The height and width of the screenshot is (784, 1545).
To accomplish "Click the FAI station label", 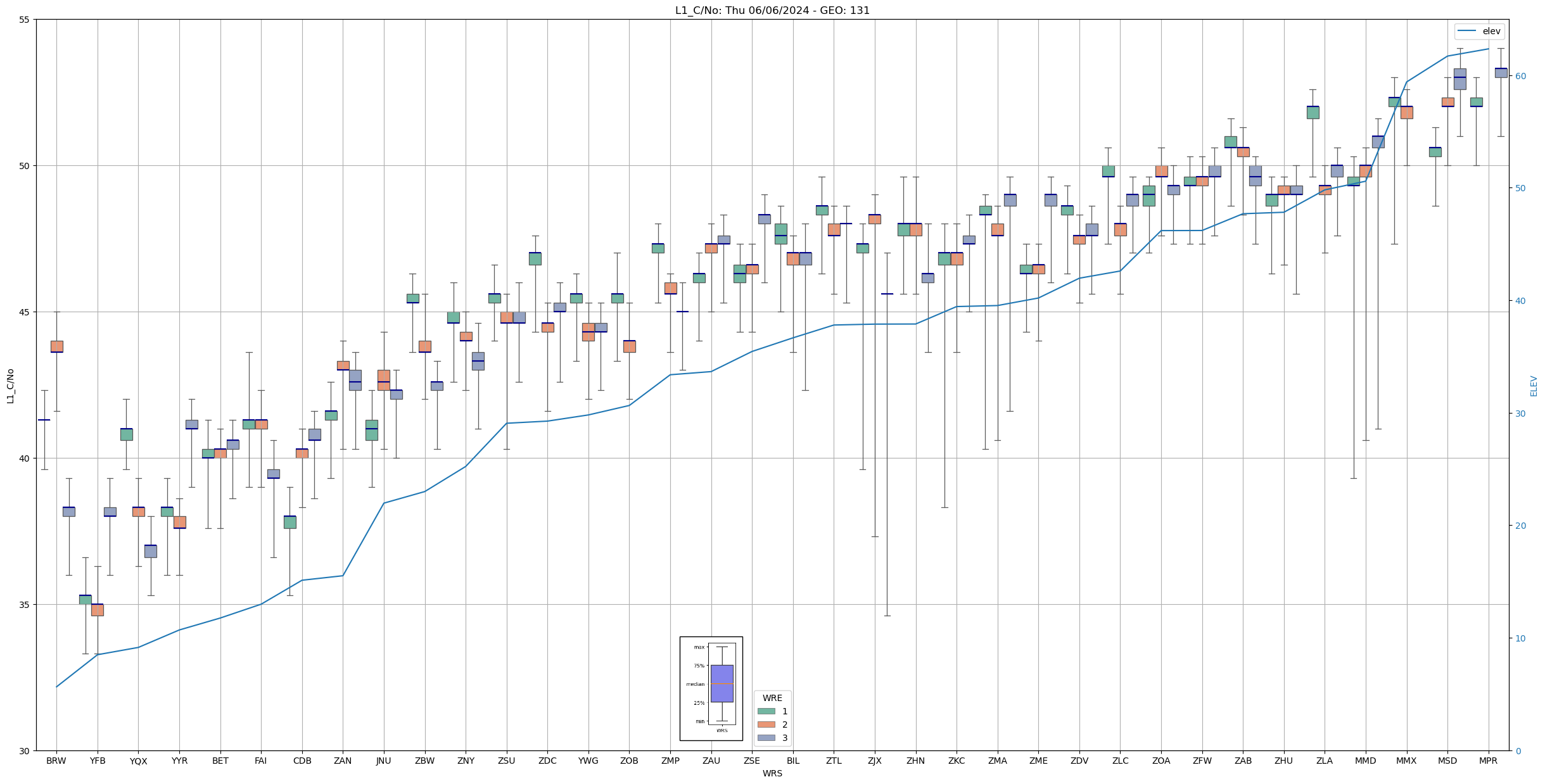I will [261, 761].
